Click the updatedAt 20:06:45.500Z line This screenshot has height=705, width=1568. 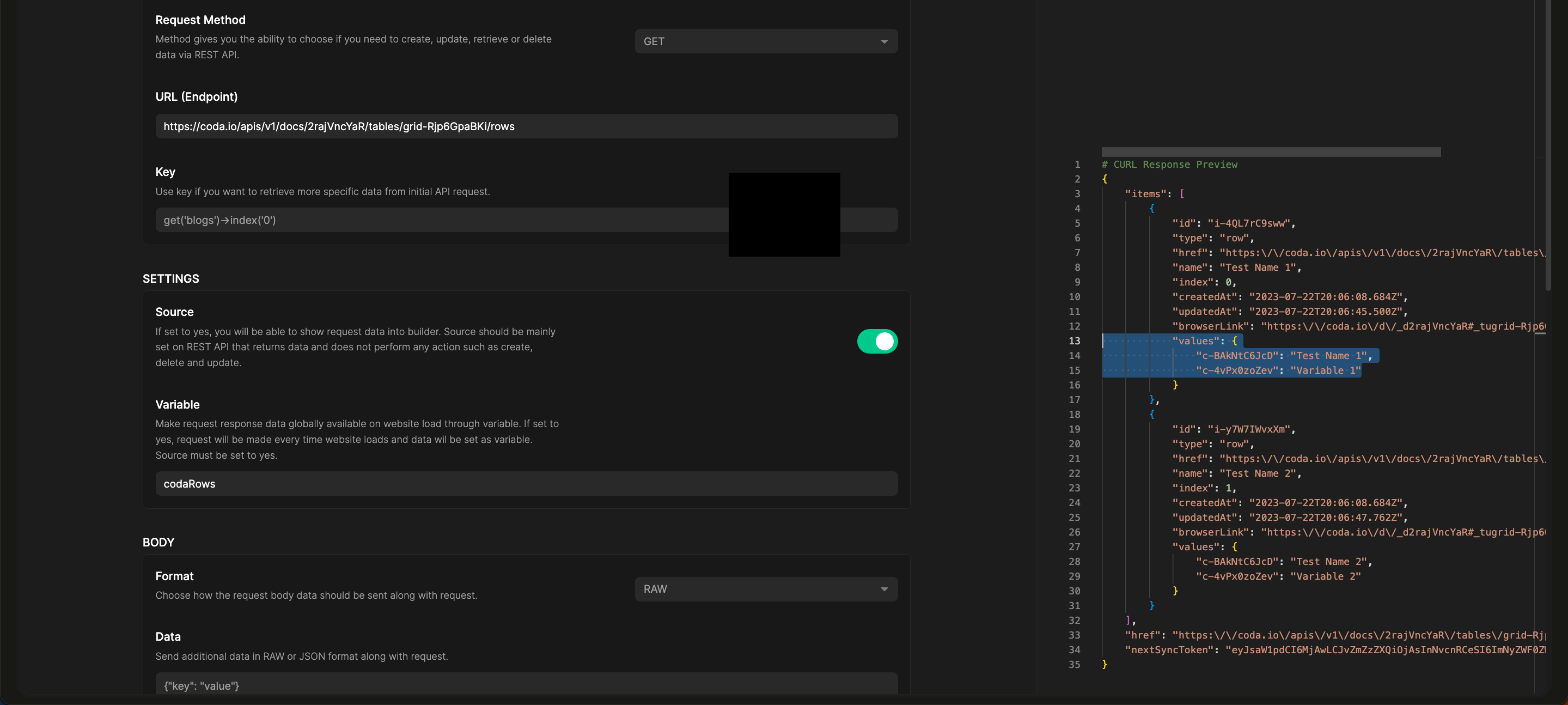1290,312
